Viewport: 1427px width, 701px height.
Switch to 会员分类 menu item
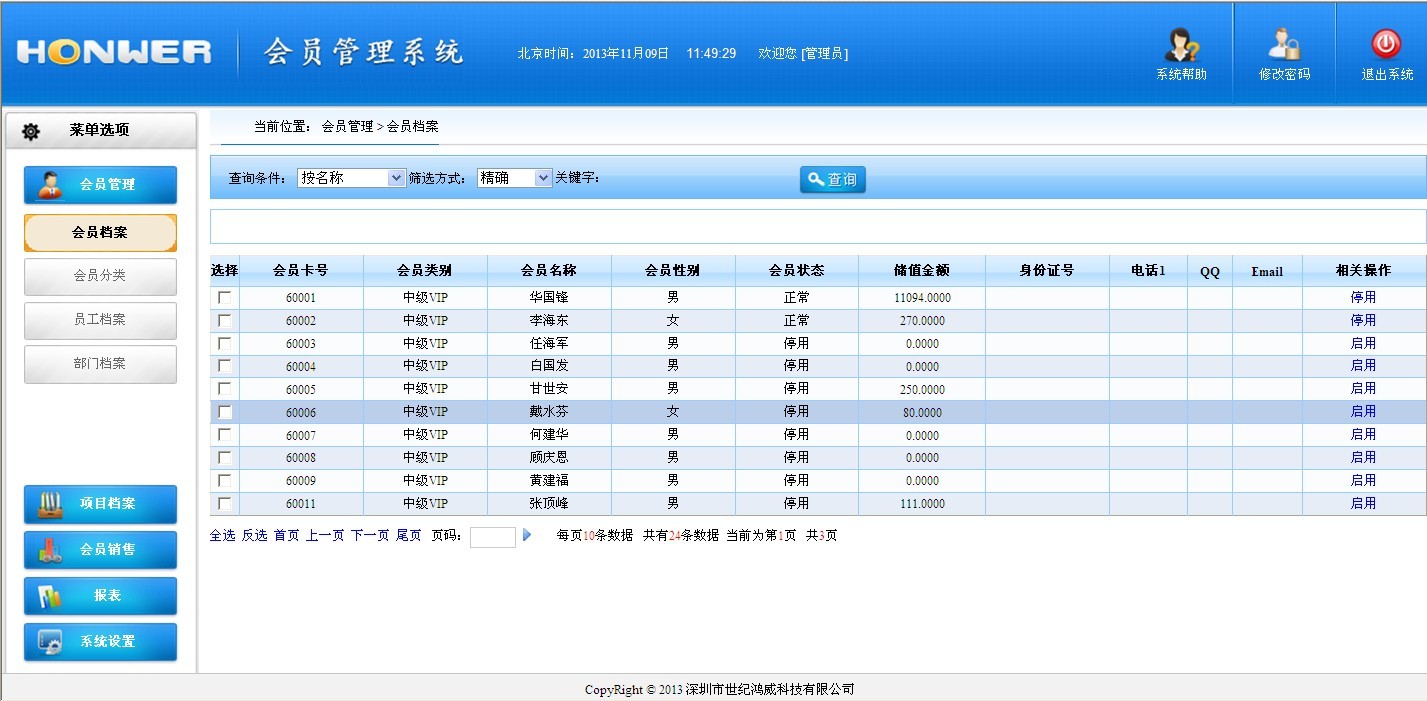point(100,276)
